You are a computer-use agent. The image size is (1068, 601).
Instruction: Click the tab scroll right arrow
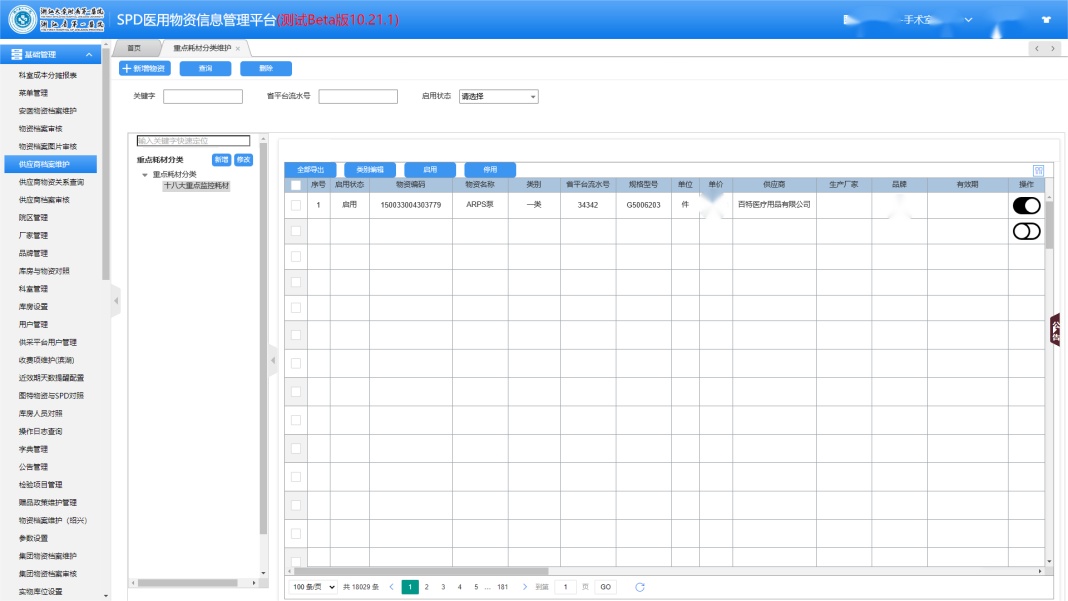pyautogui.click(x=1052, y=49)
